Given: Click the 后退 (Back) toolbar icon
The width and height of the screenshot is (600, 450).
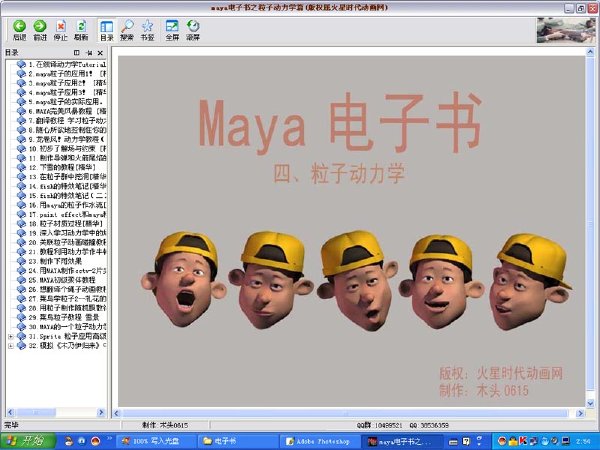Looking at the screenshot, I should point(20,30).
